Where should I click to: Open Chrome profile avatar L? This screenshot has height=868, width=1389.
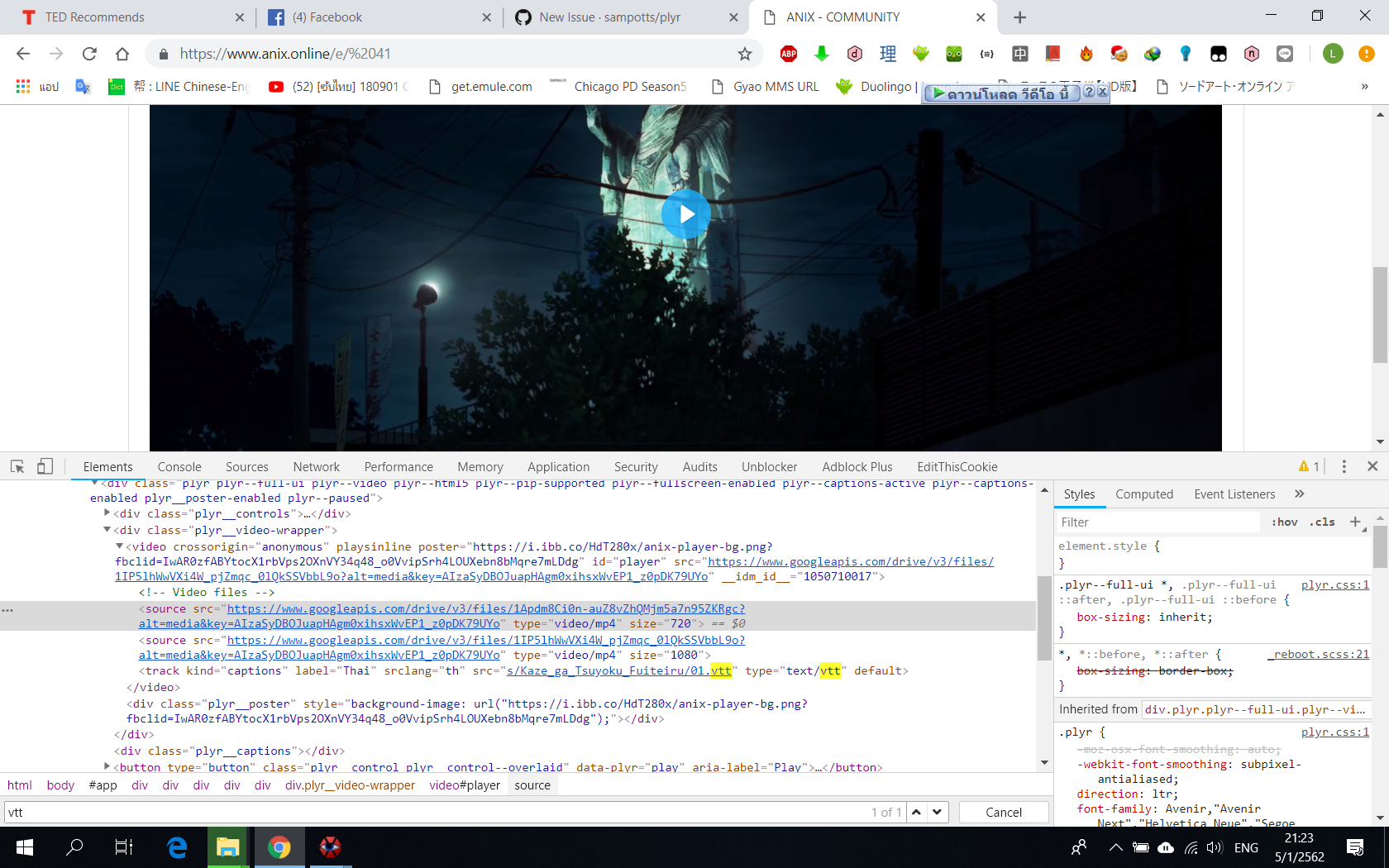point(1333,54)
